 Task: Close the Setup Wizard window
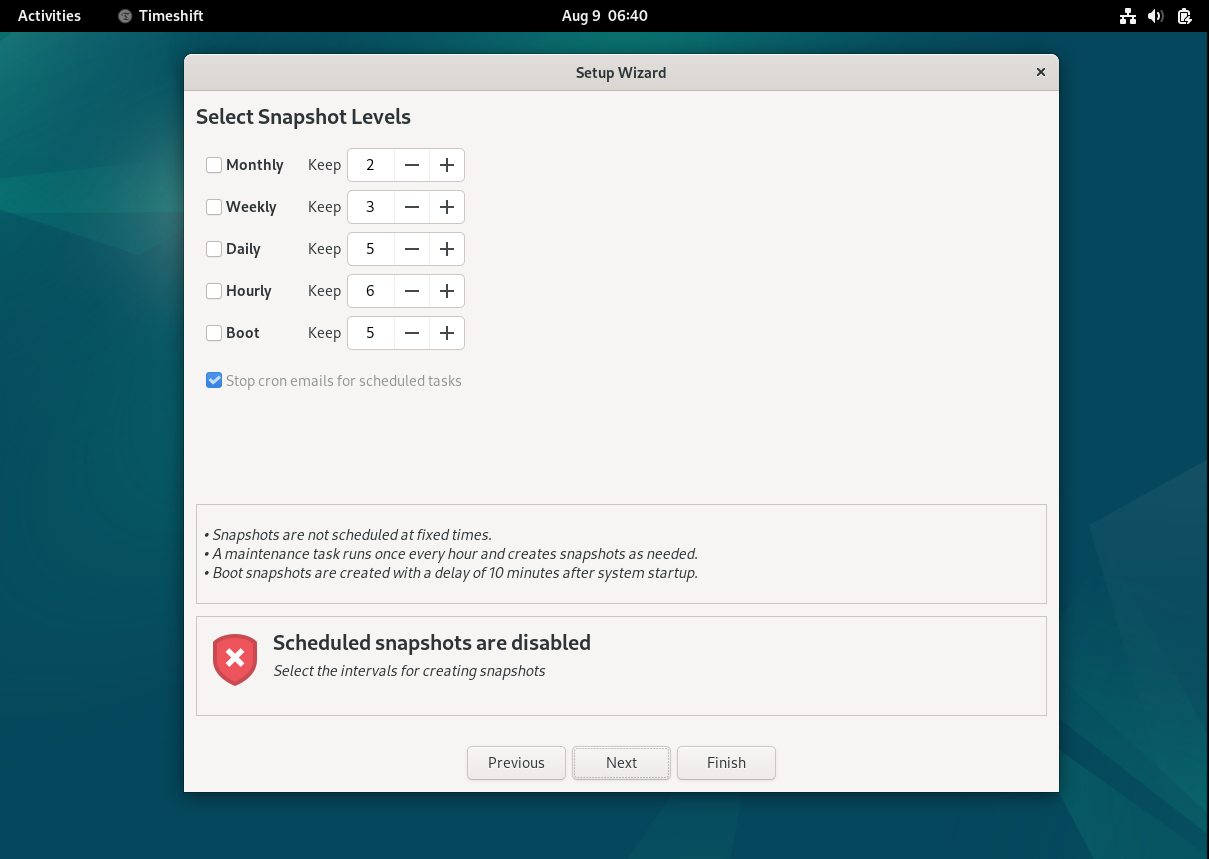point(1040,72)
